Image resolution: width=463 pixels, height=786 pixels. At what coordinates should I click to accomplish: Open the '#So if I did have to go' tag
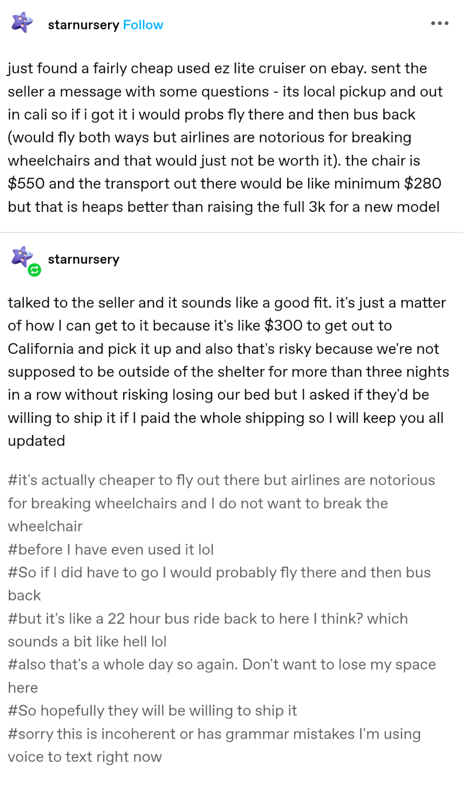(219, 583)
